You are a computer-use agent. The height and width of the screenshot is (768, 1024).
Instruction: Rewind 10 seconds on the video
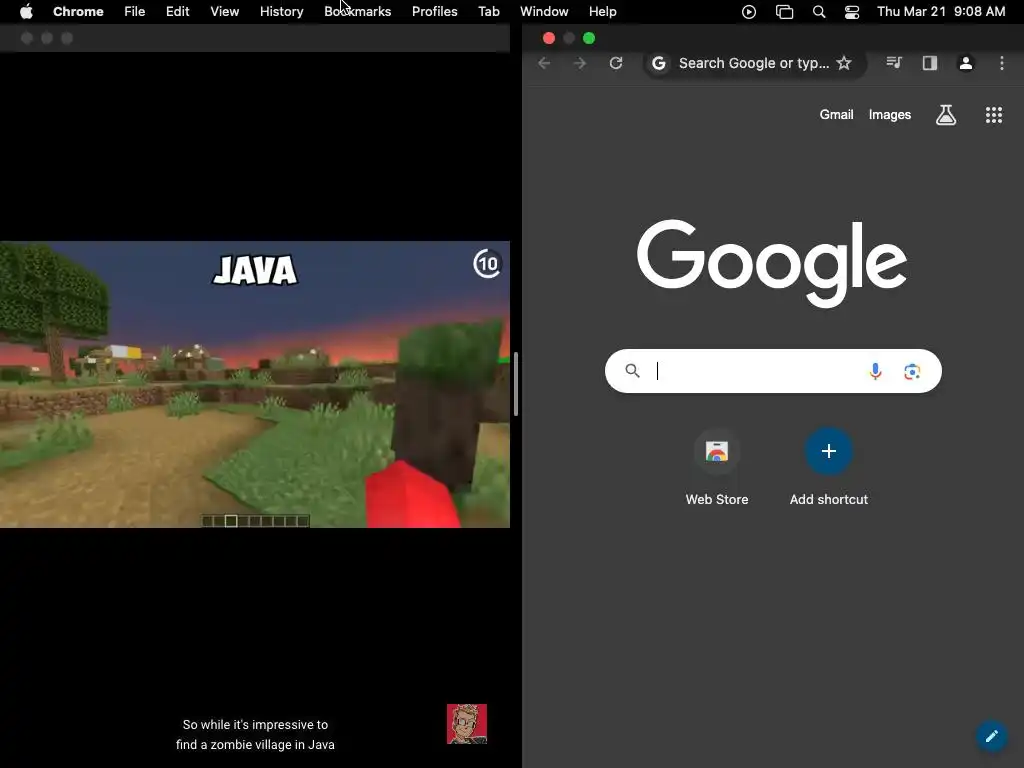[x=487, y=263]
